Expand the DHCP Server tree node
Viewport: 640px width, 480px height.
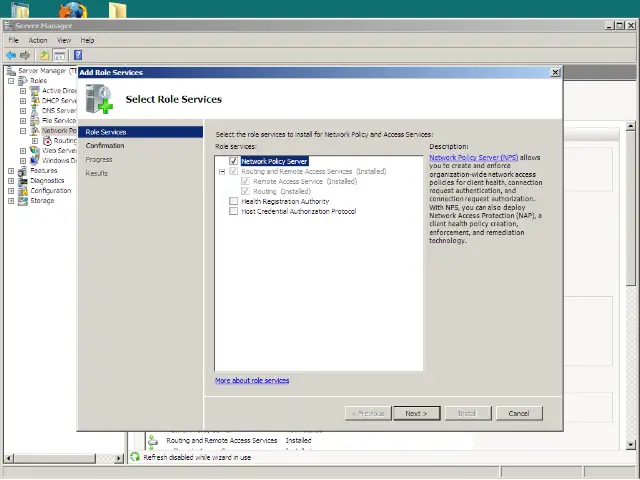[23, 101]
